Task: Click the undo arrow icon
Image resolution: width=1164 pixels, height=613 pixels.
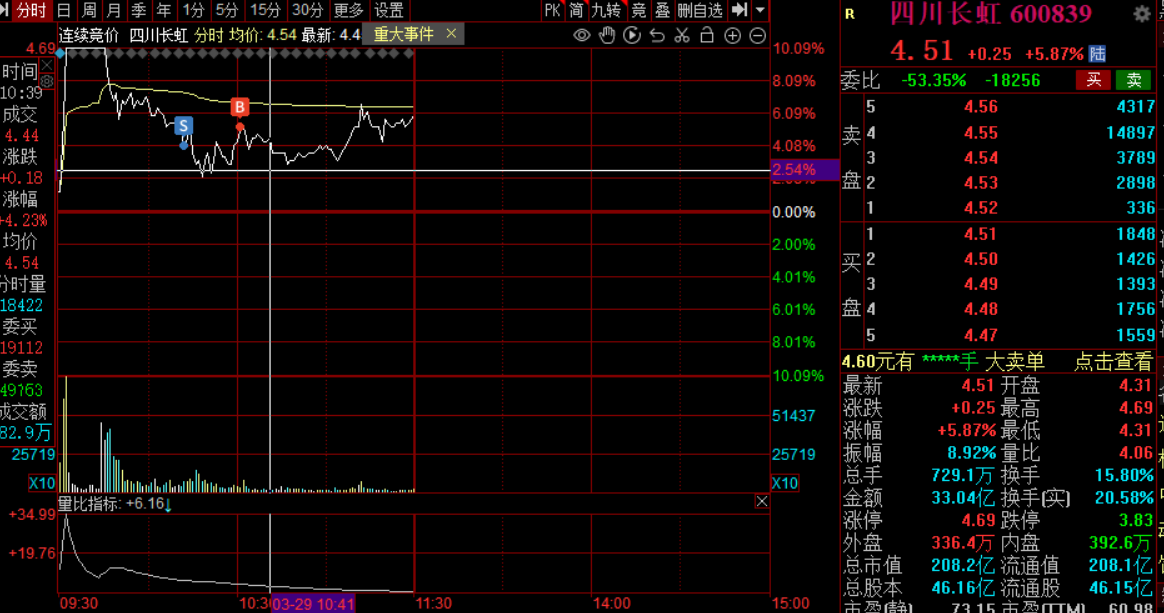Action: tap(657, 35)
